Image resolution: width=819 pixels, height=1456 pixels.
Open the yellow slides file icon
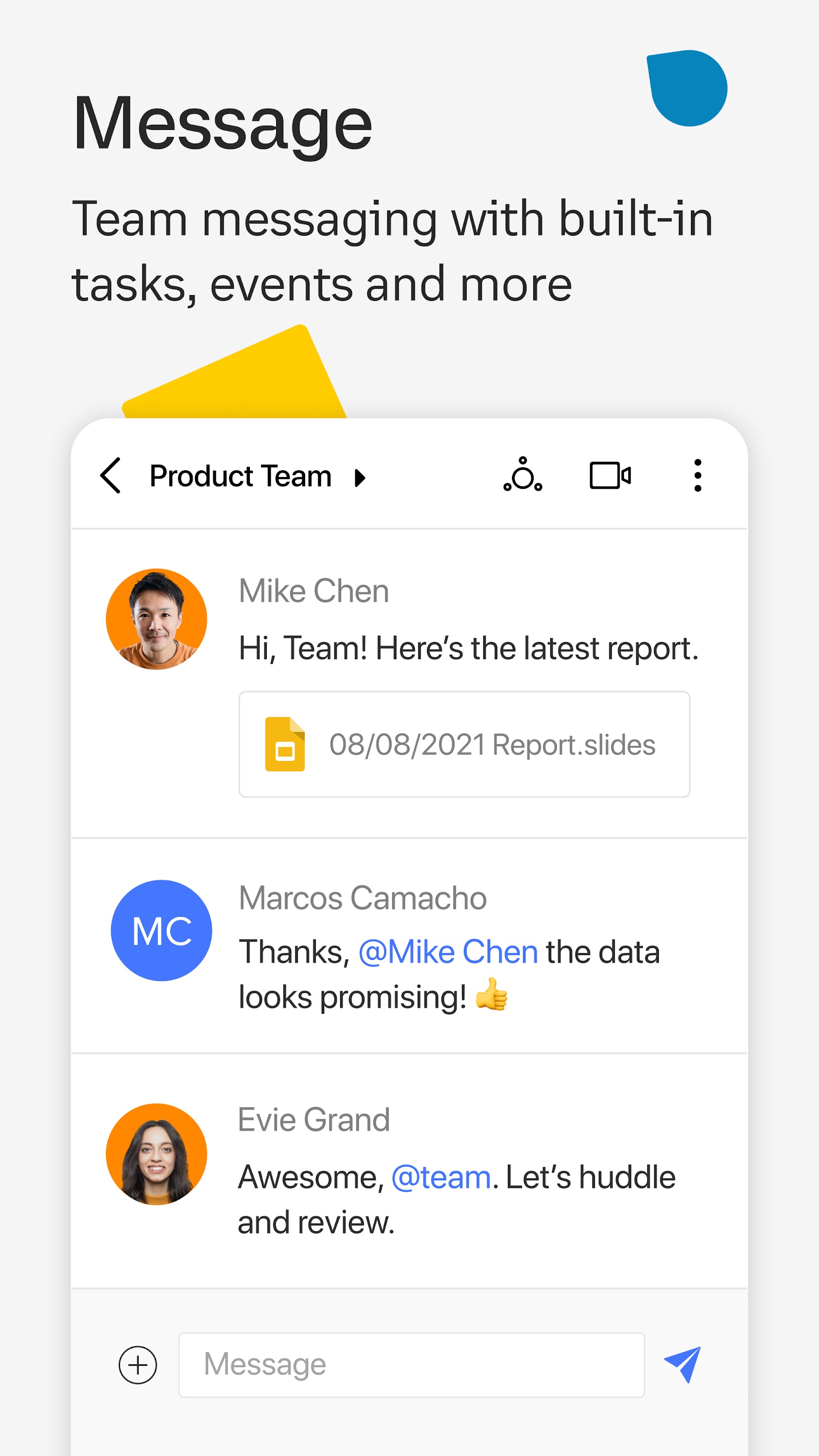[285, 744]
